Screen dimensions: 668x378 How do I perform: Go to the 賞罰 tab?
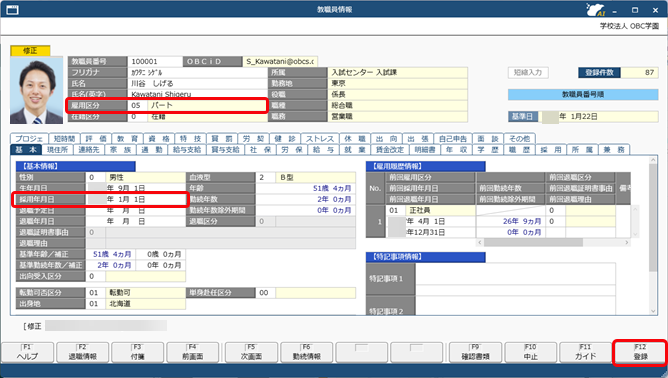pyautogui.click(x=222, y=139)
